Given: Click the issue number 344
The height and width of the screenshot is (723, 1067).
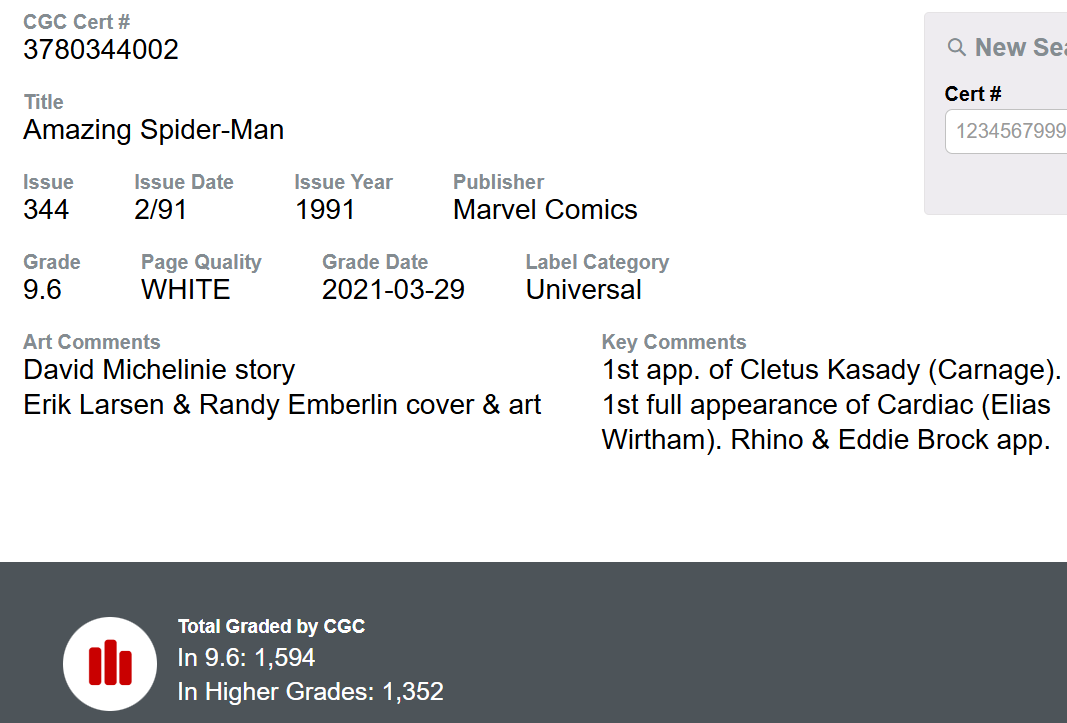Looking at the screenshot, I should 46,210.
